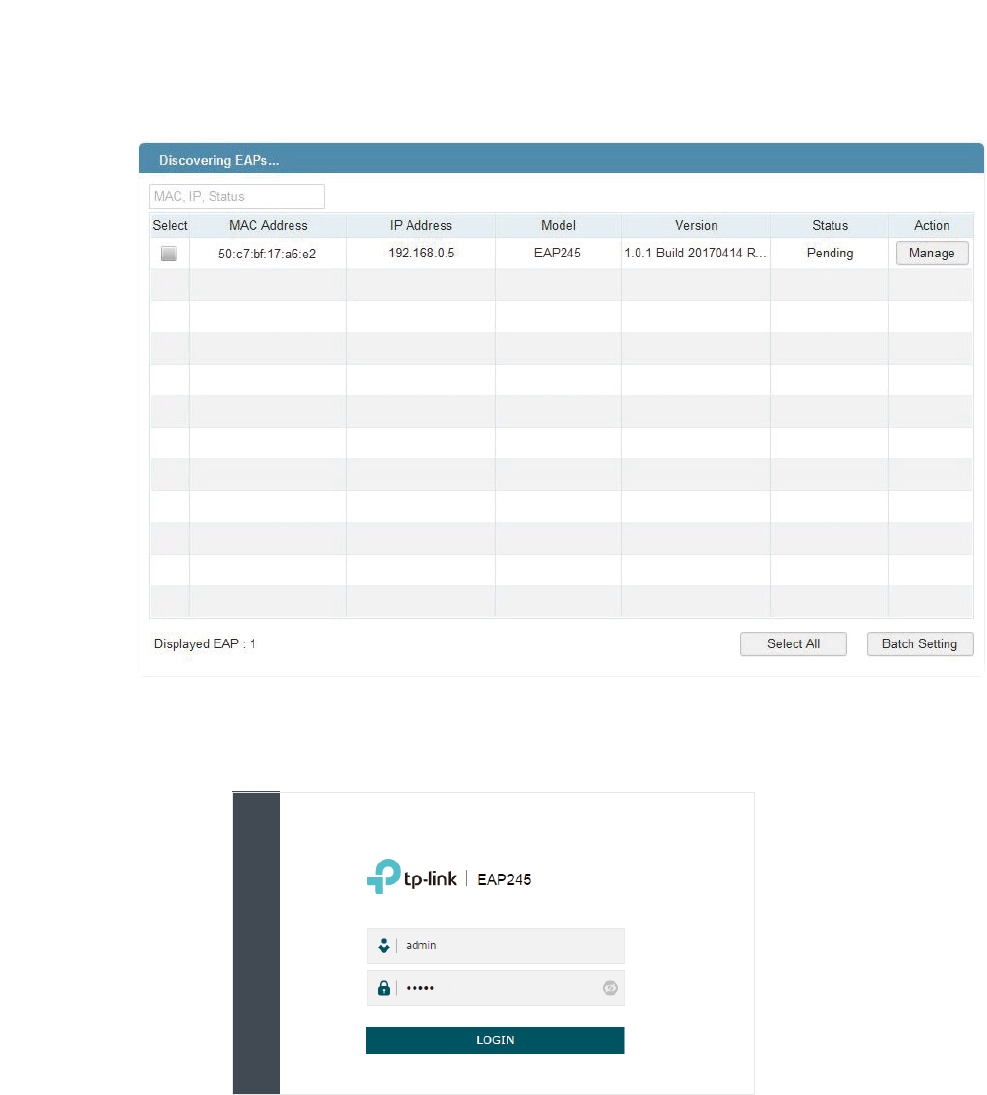Sort by the MAC Address column header

[268, 226]
